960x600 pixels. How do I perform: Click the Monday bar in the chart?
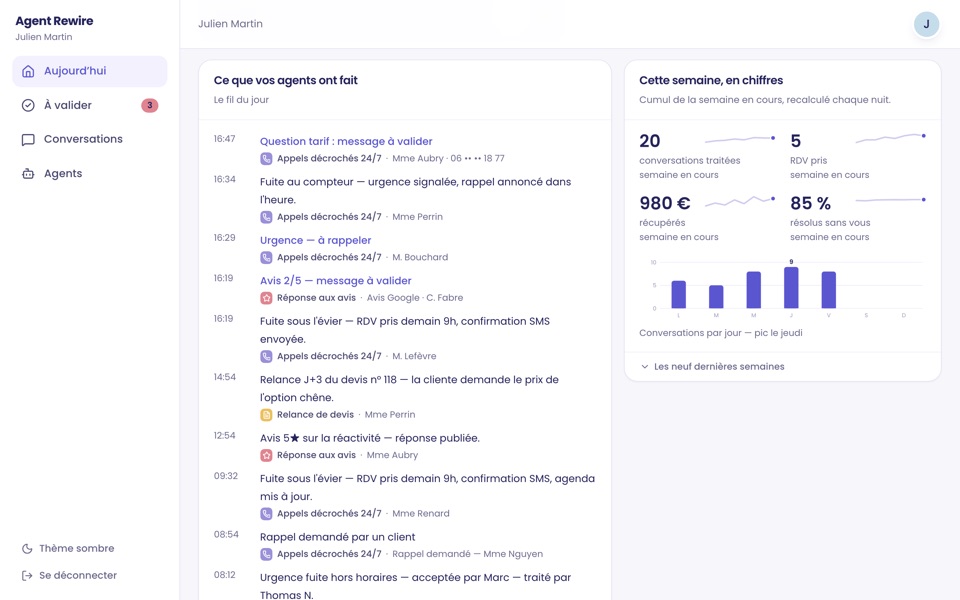pos(678,294)
